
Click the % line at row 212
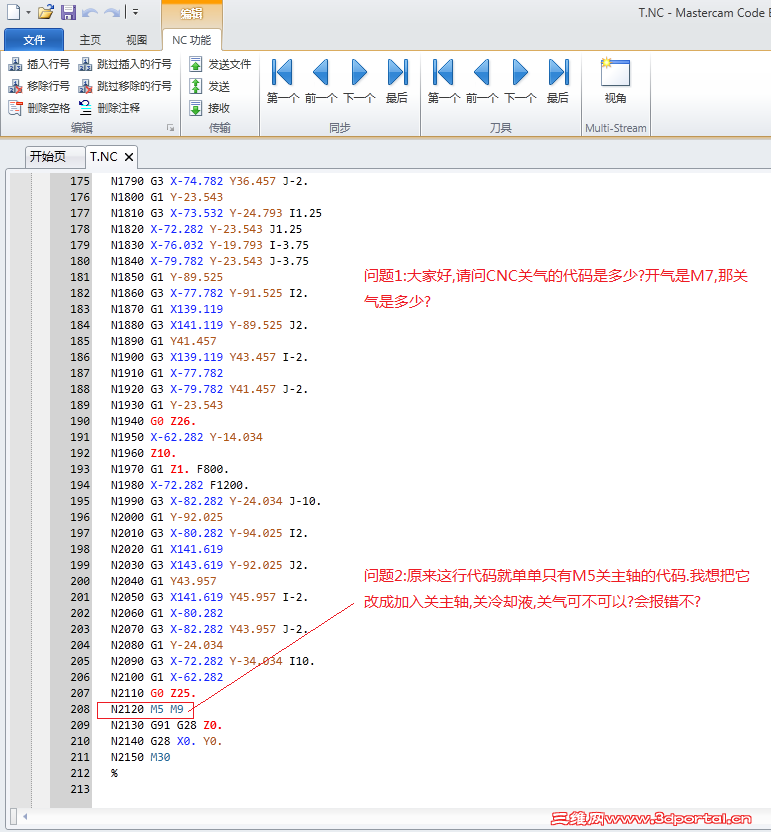[x=114, y=773]
